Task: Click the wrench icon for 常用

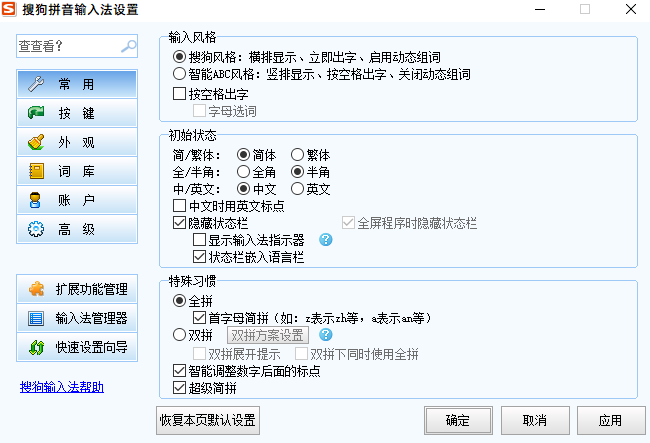Action: coord(36,84)
